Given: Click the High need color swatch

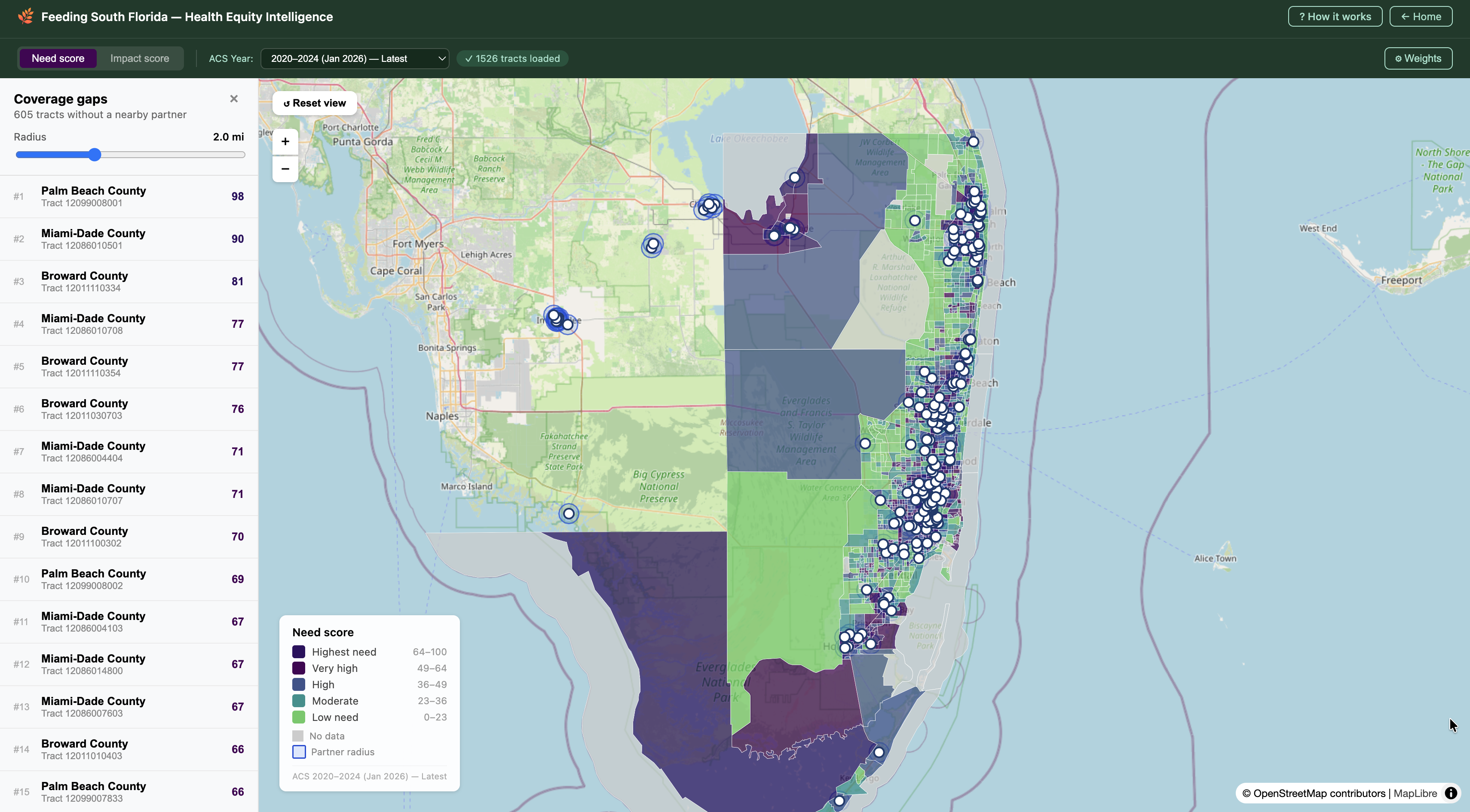Looking at the screenshot, I should [x=298, y=684].
